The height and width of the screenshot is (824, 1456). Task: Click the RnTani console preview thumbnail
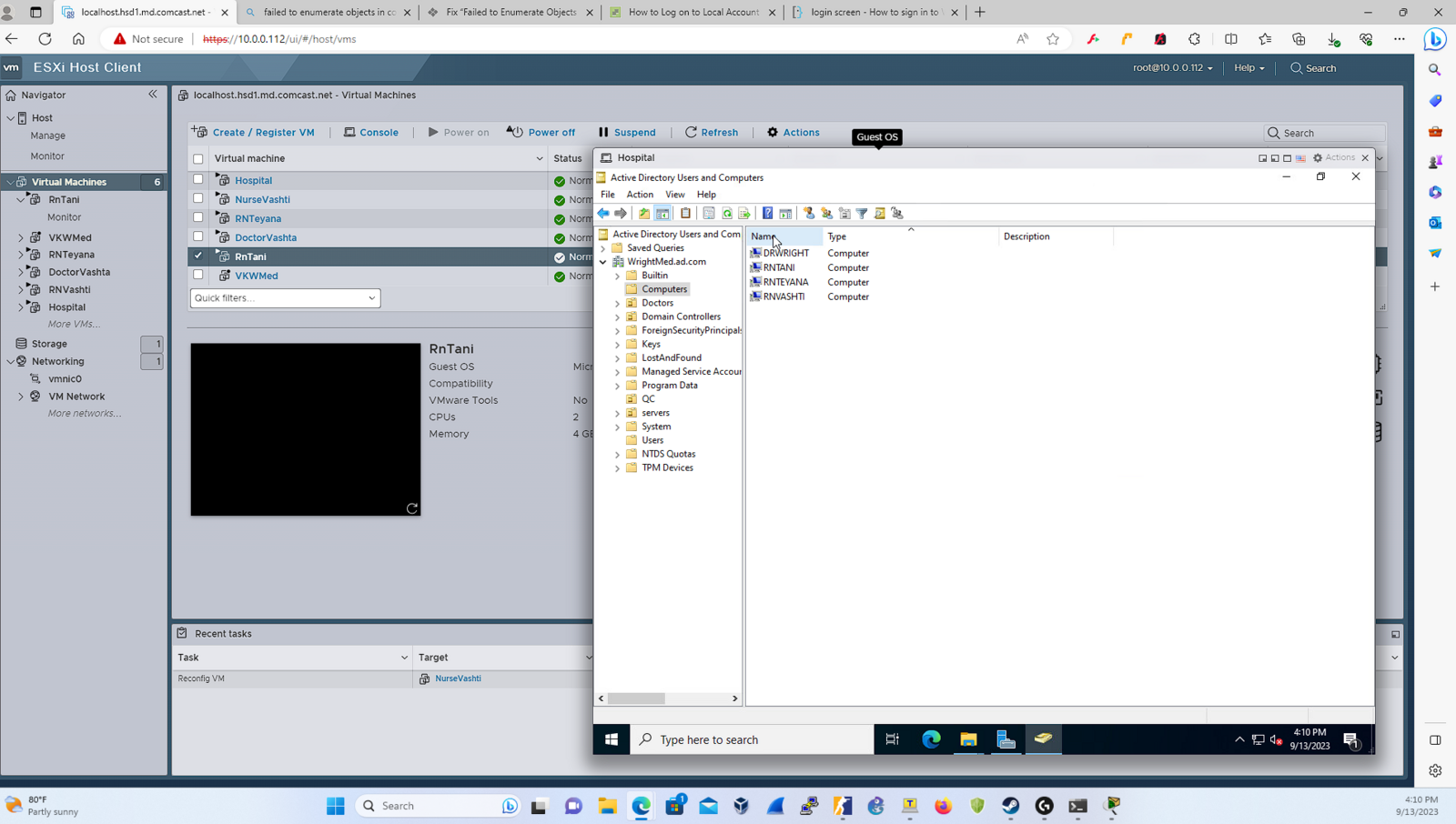pos(306,429)
